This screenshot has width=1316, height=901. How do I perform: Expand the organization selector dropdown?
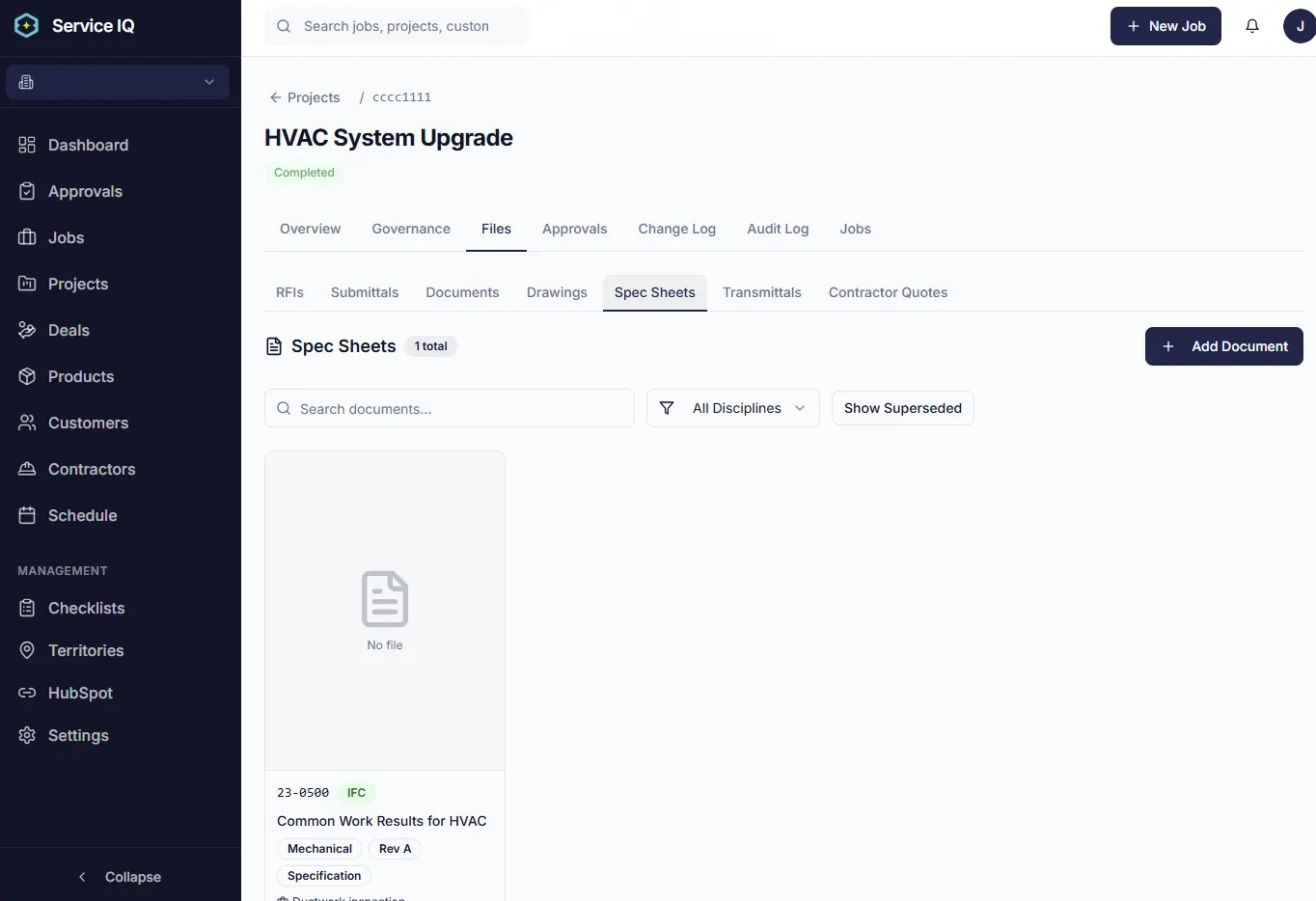pyautogui.click(x=118, y=82)
